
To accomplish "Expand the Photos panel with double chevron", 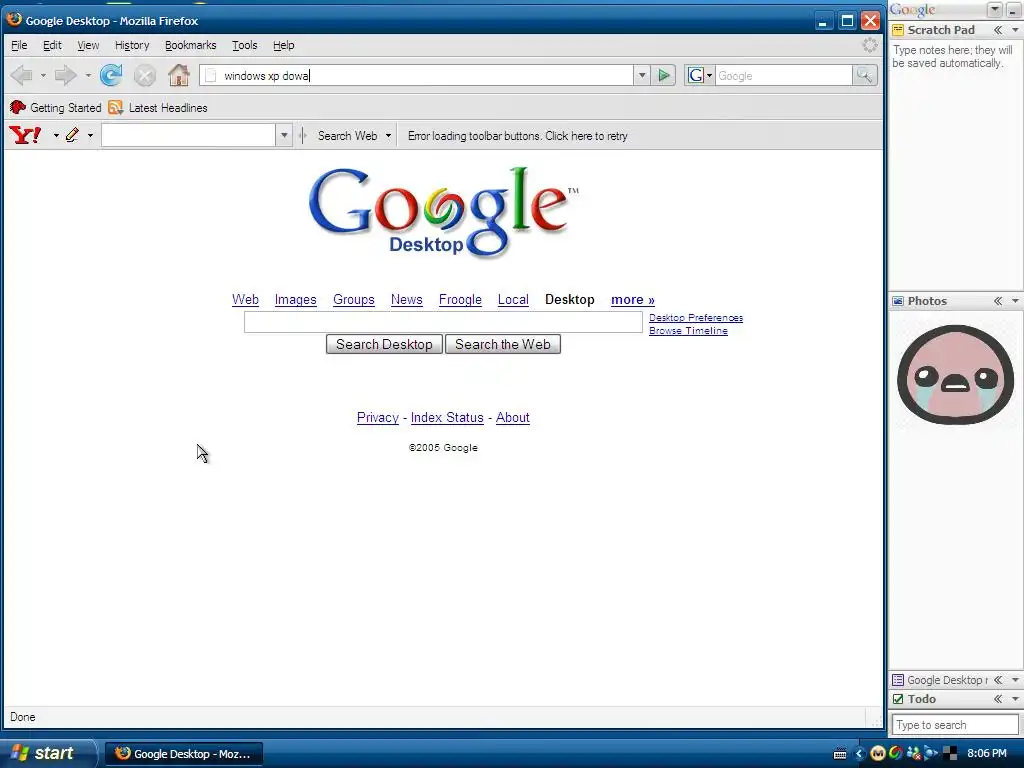I will pos(998,301).
